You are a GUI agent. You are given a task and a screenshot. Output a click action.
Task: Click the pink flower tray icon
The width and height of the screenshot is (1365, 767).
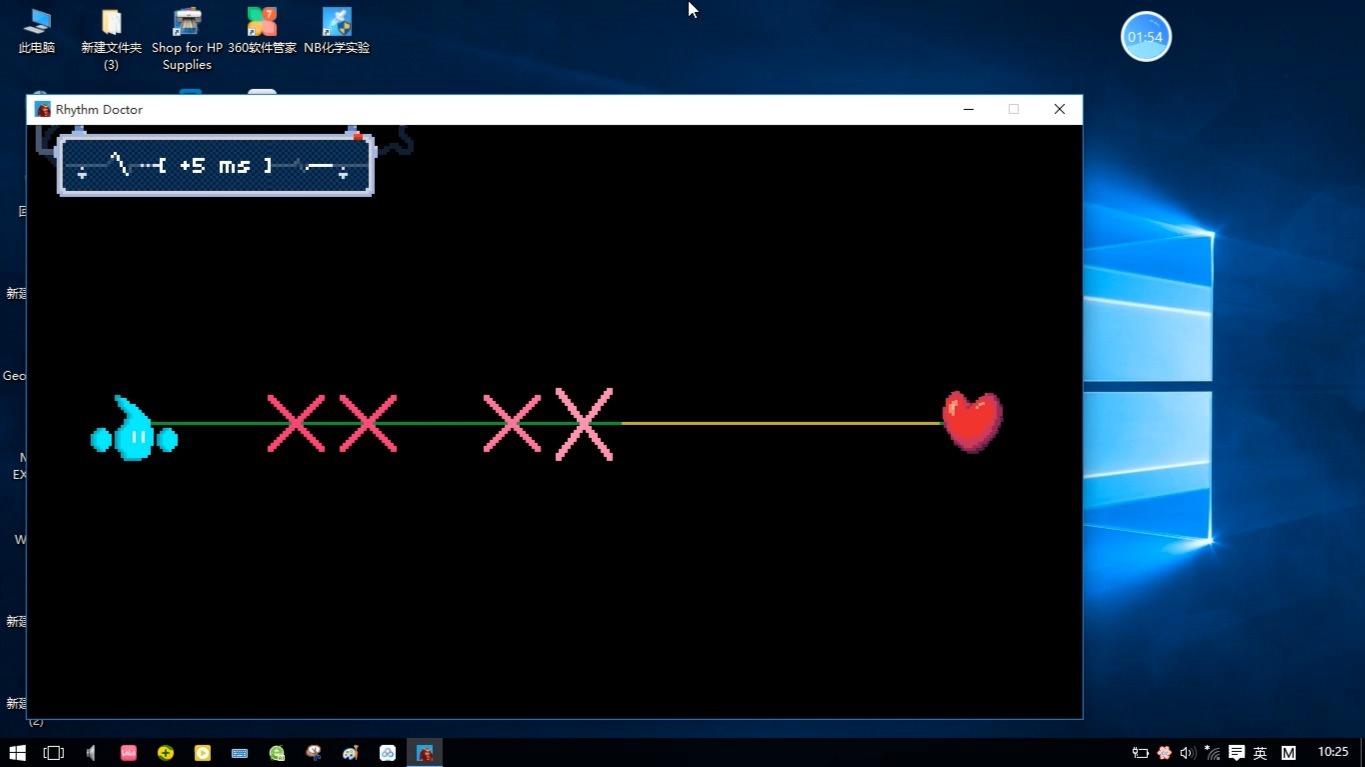coord(1164,753)
